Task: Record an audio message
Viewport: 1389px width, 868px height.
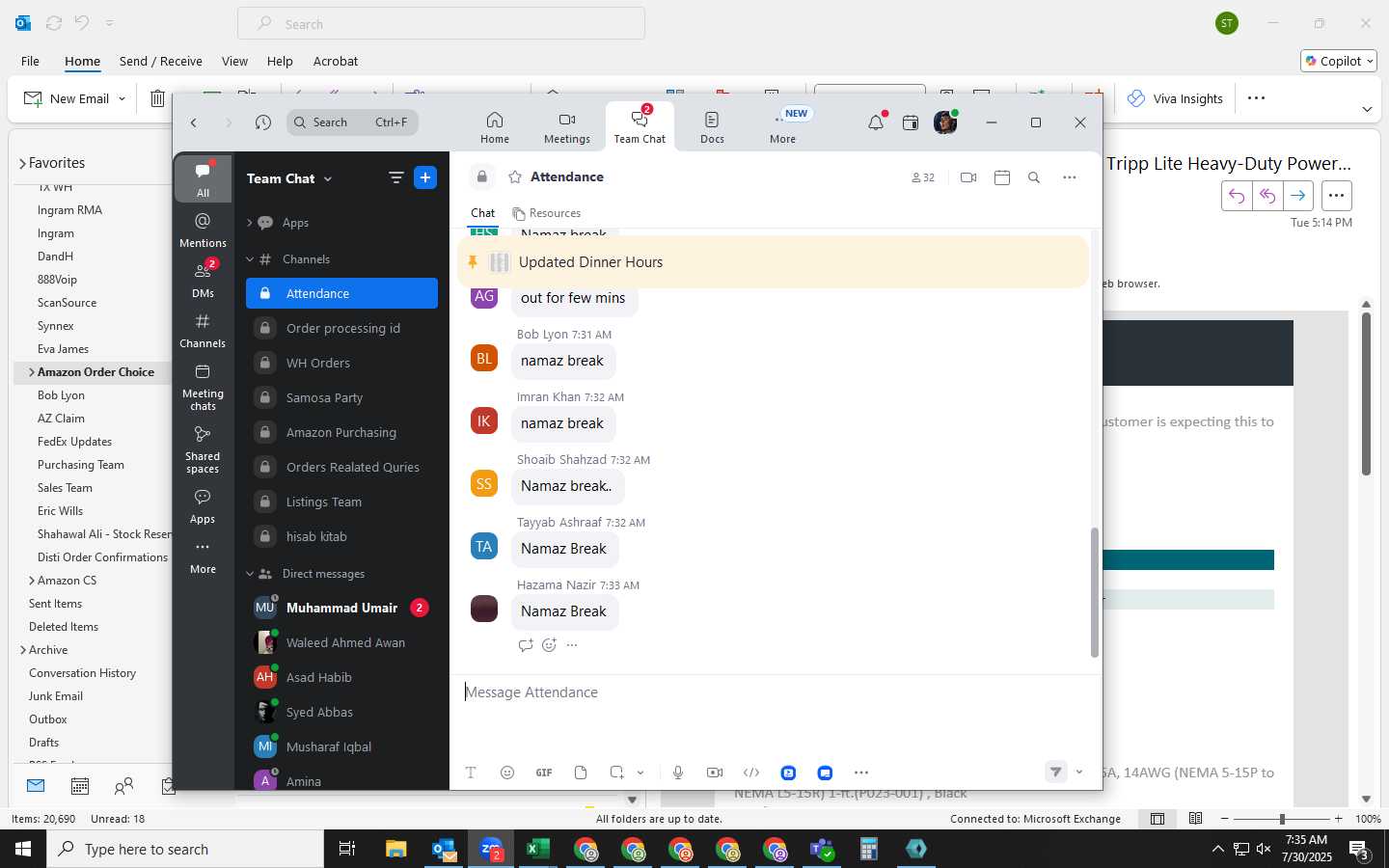Action: click(678, 773)
